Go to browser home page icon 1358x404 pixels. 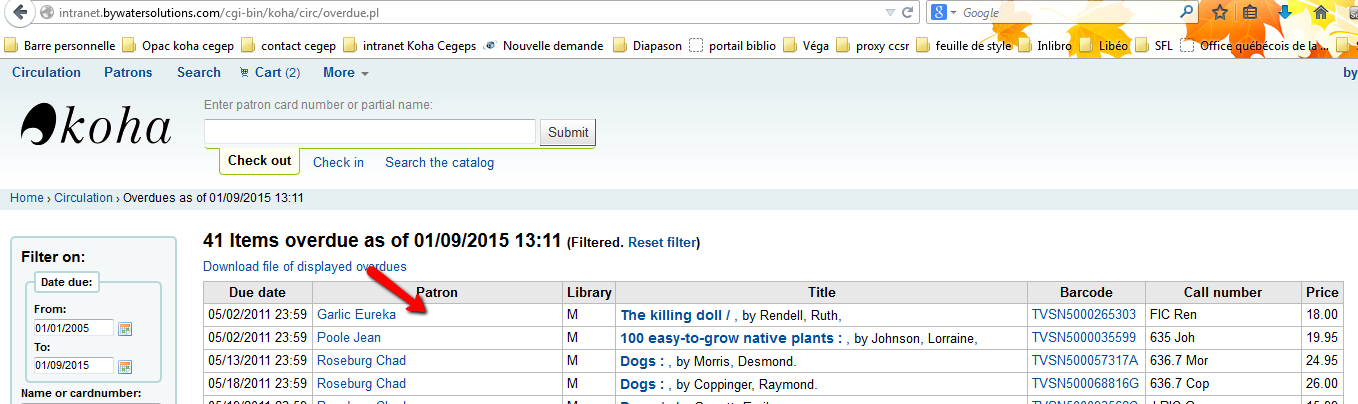click(1321, 13)
